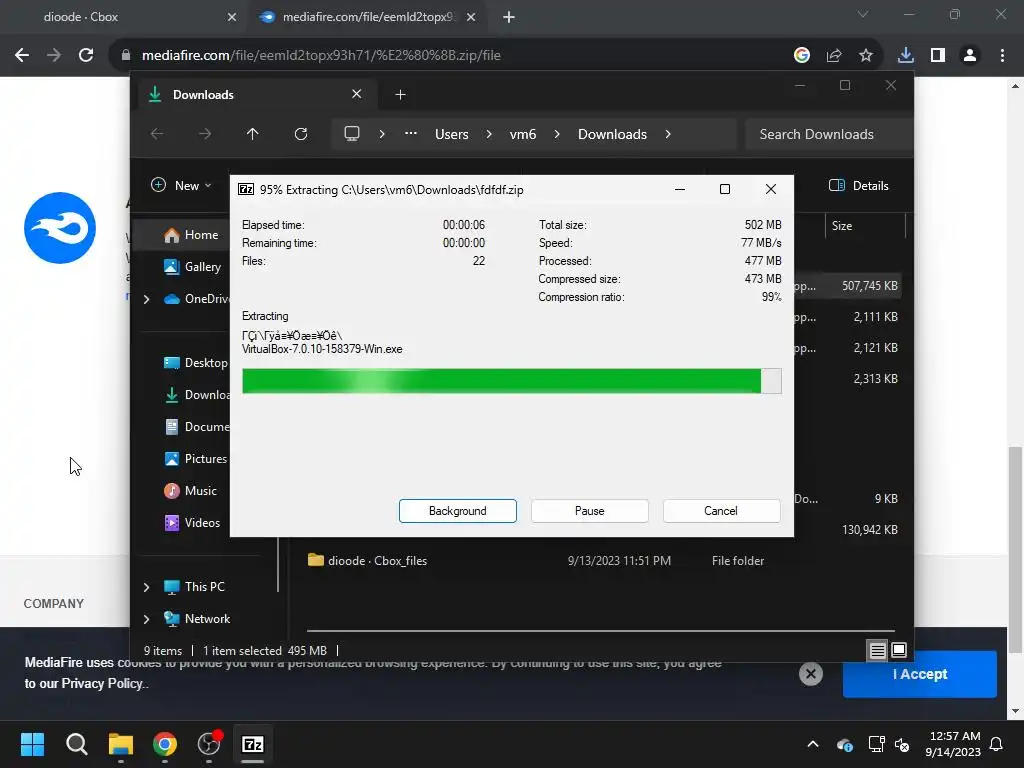Click vm6 in the breadcrumb
The width and height of the screenshot is (1024, 768).
[522, 134]
